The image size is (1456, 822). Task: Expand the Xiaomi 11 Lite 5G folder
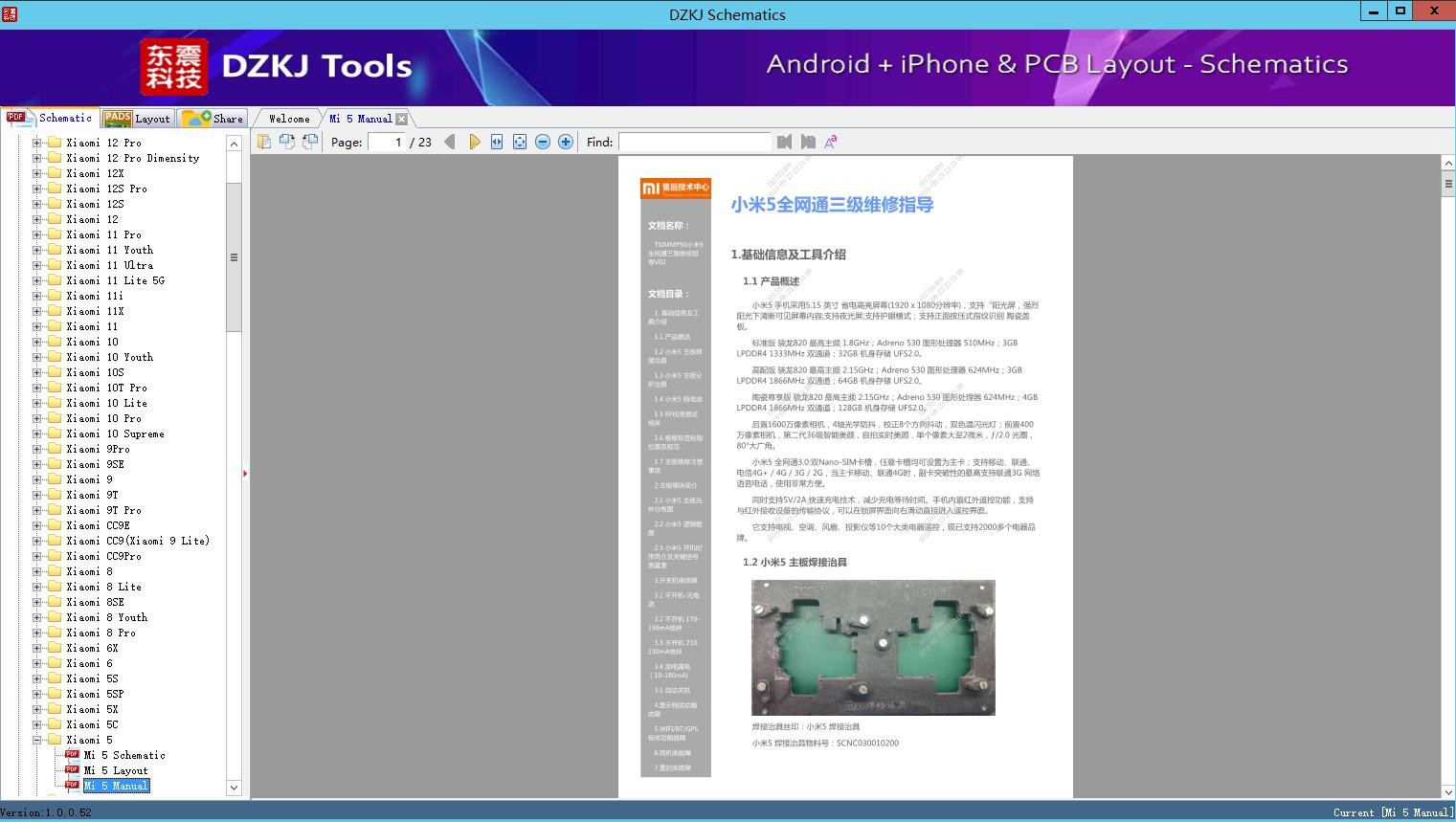(37, 280)
